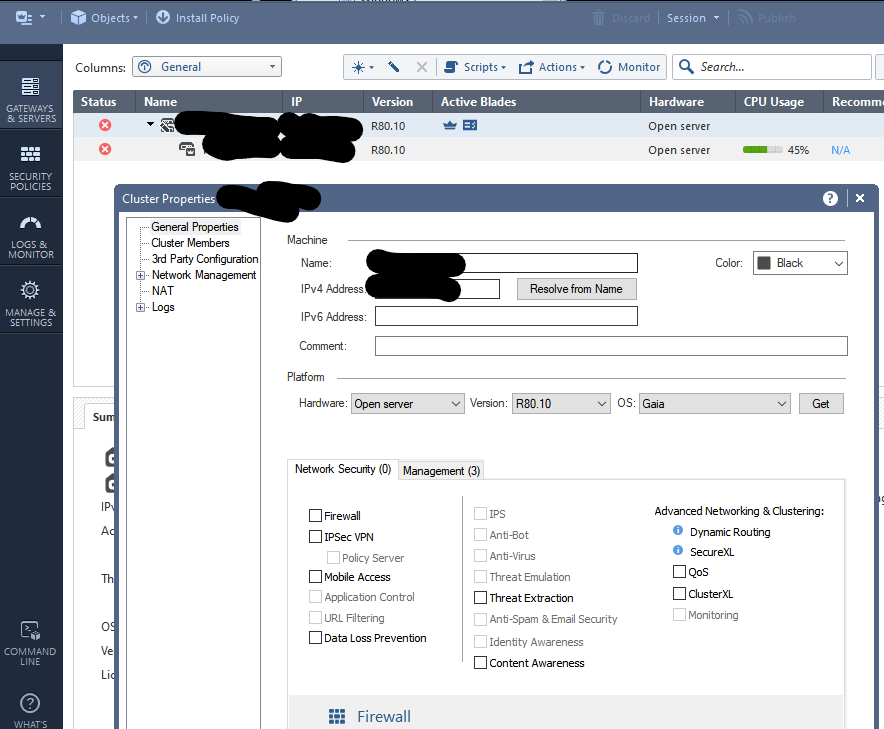Viewport: 884px width, 729px height.
Task: Click the IPv6 Address input field
Action: tap(506, 316)
